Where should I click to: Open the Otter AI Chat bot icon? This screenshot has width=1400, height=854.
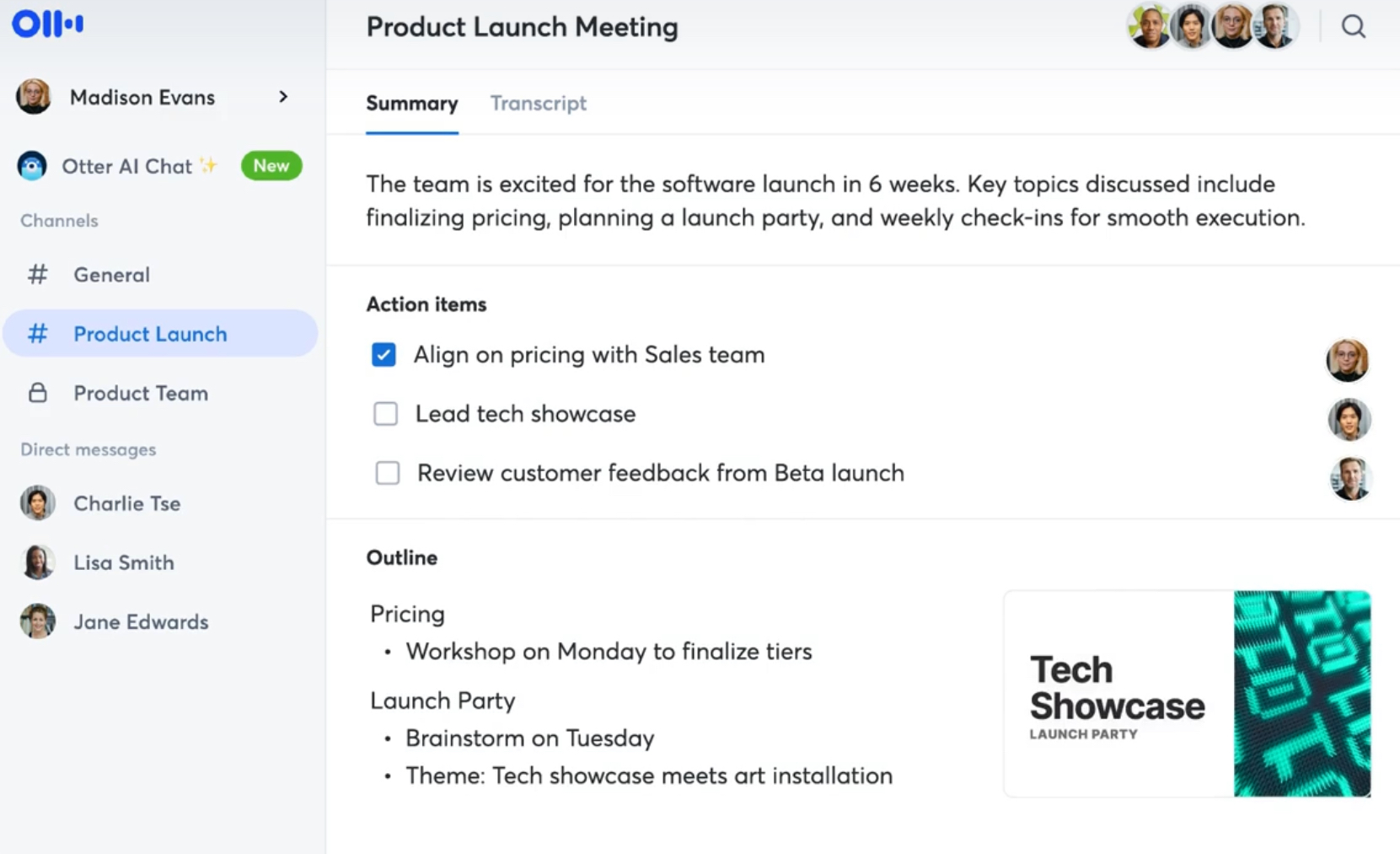(31, 165)
